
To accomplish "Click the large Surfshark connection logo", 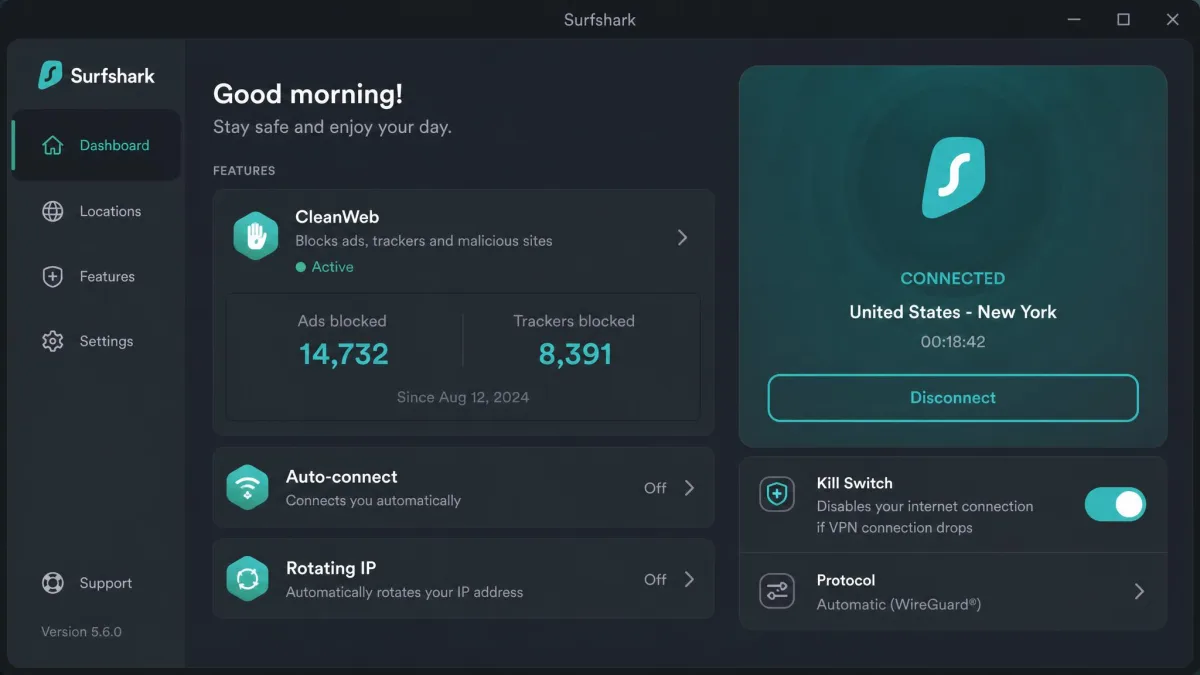I will pyautogui.click(x=953, y=178).
